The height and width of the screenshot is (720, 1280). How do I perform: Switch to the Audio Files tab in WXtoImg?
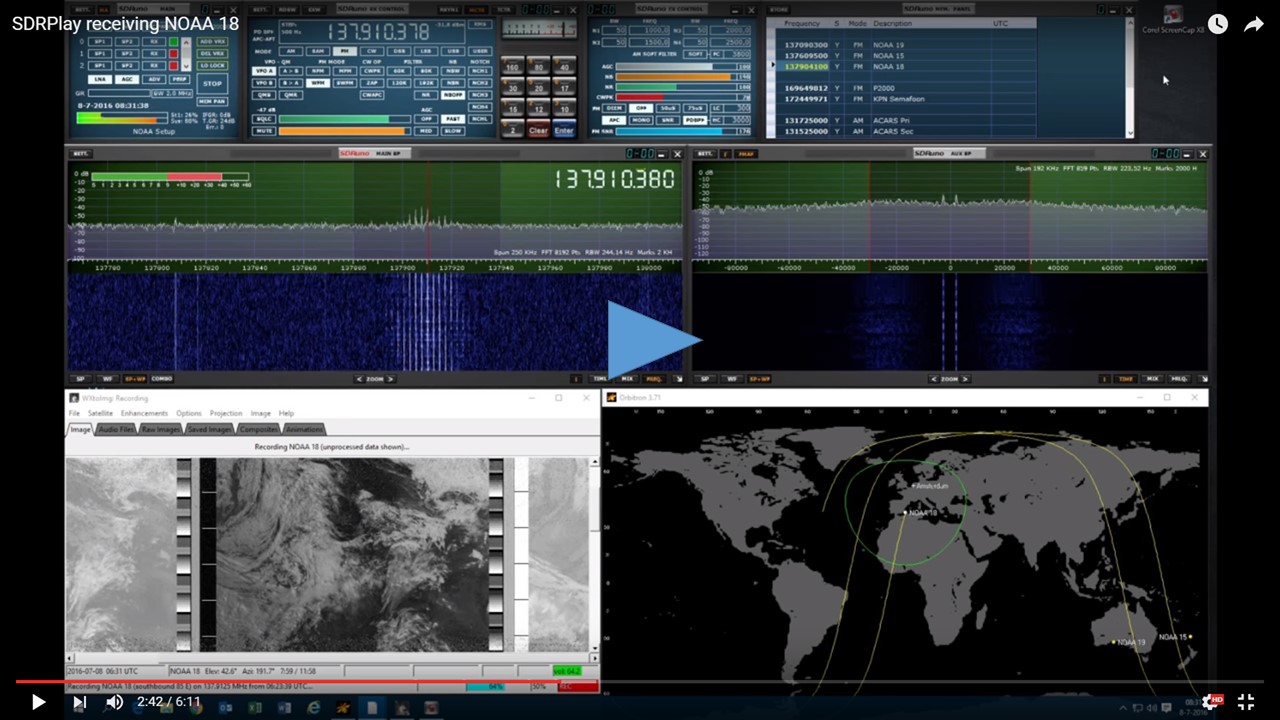(x=116, y=429)
